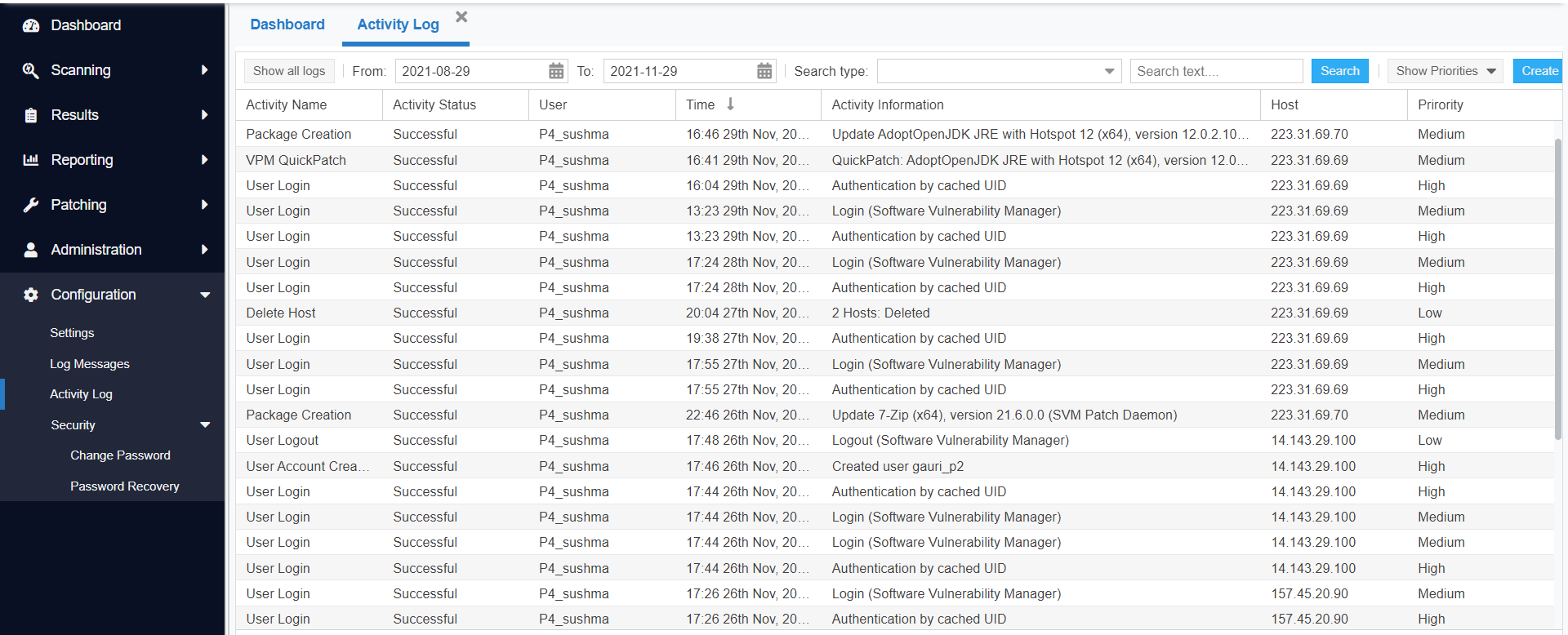Switch to the Dashboard tab
The width and height of the screenshot is (1568, 635).
pyautogui.click(x=287, y=24)
